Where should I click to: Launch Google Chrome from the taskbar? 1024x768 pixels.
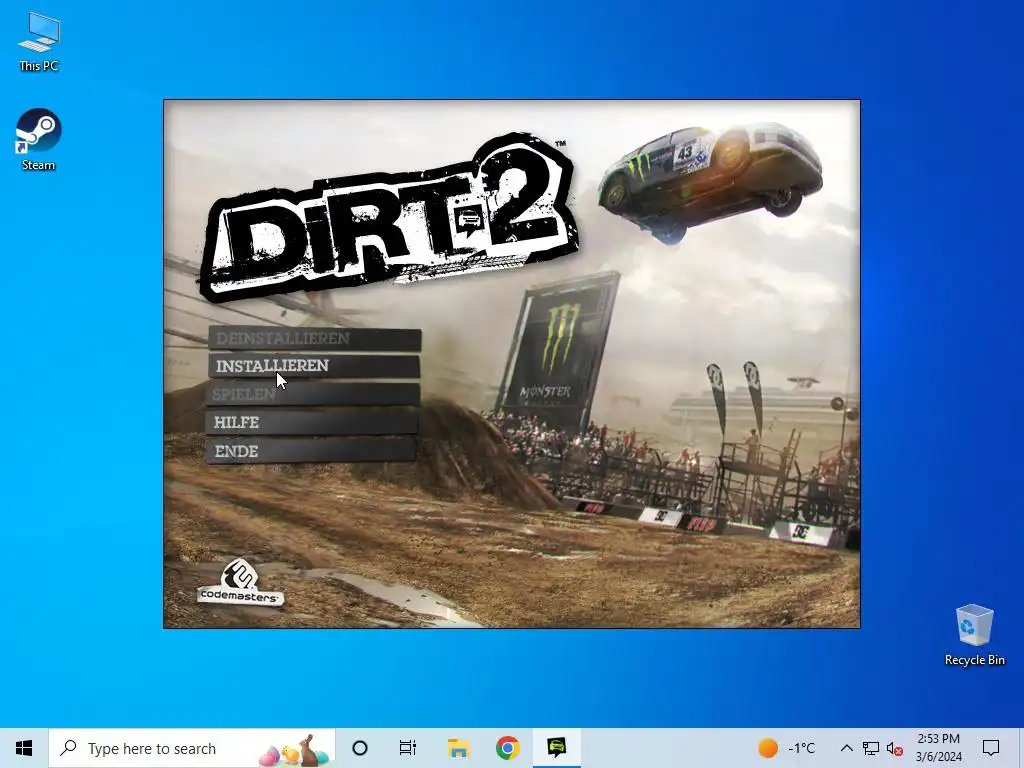tap(507, 748)
